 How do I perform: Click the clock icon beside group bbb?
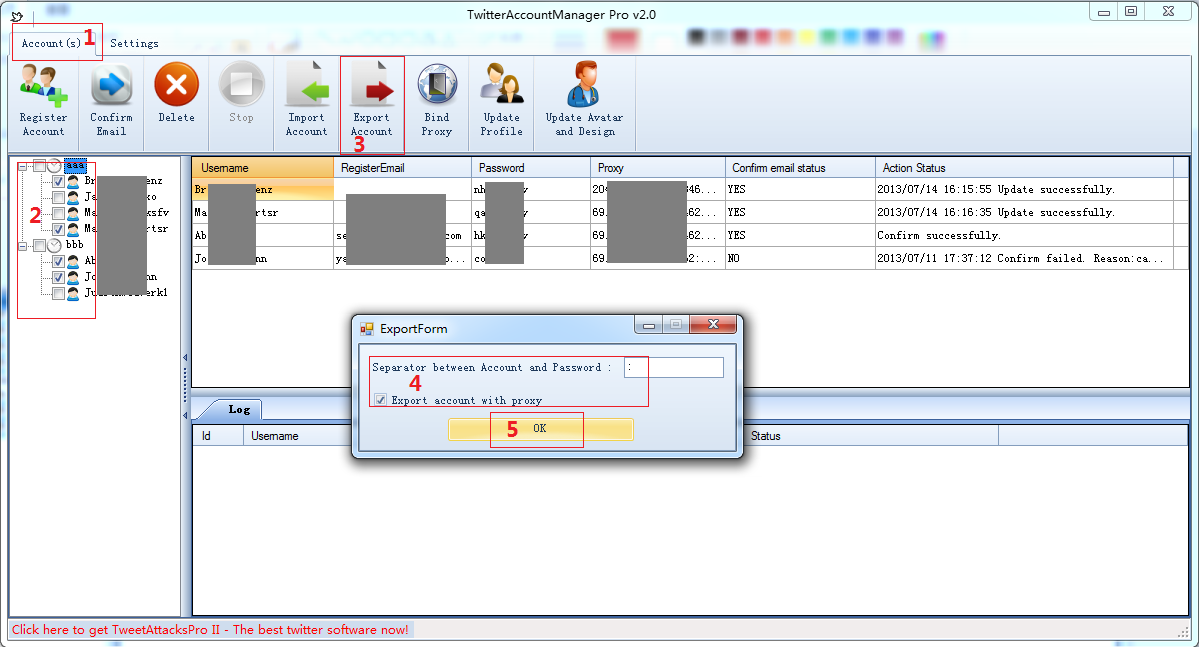tap(54, 245)
